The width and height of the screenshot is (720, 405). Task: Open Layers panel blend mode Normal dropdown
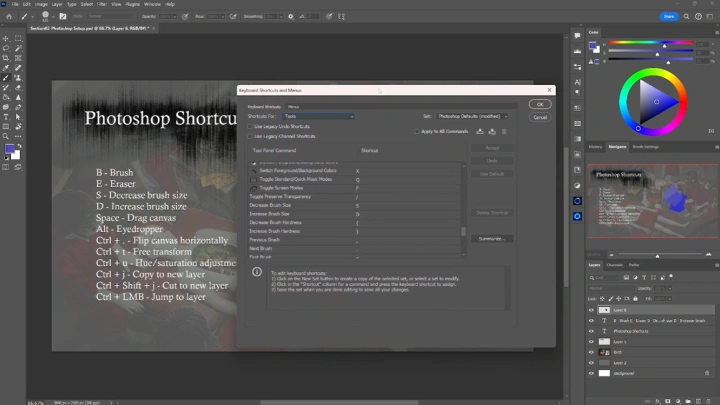tap(611, 288)
